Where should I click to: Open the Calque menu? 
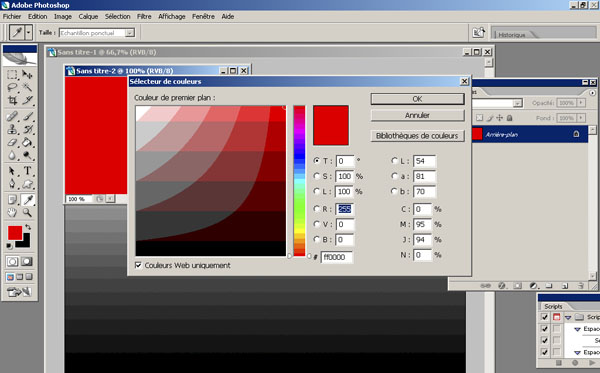point(88,16)
